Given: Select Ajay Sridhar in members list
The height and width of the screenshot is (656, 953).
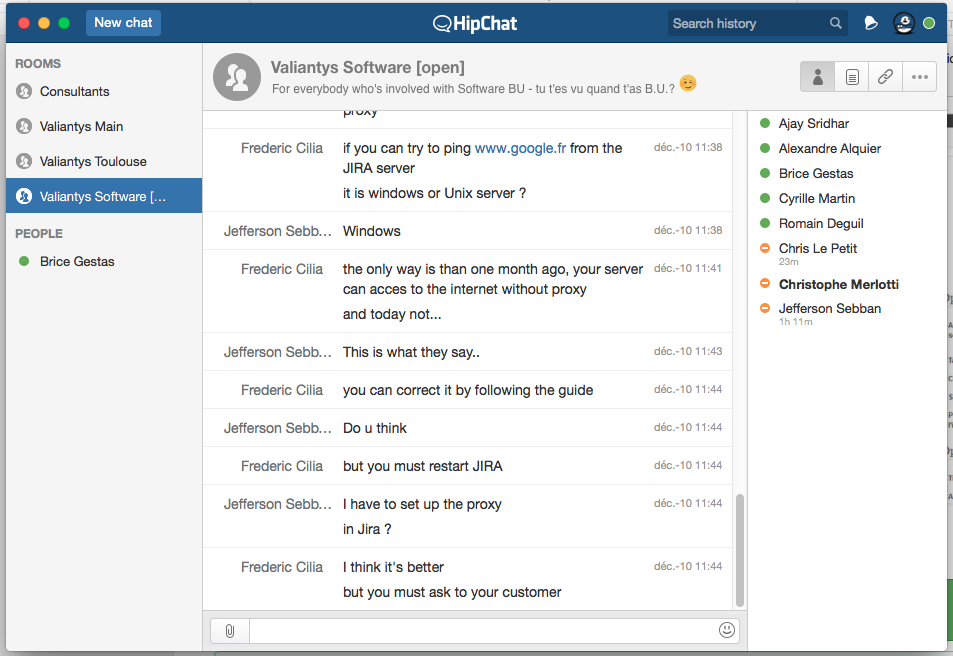Looking at the screenshot, I should 814,123.
